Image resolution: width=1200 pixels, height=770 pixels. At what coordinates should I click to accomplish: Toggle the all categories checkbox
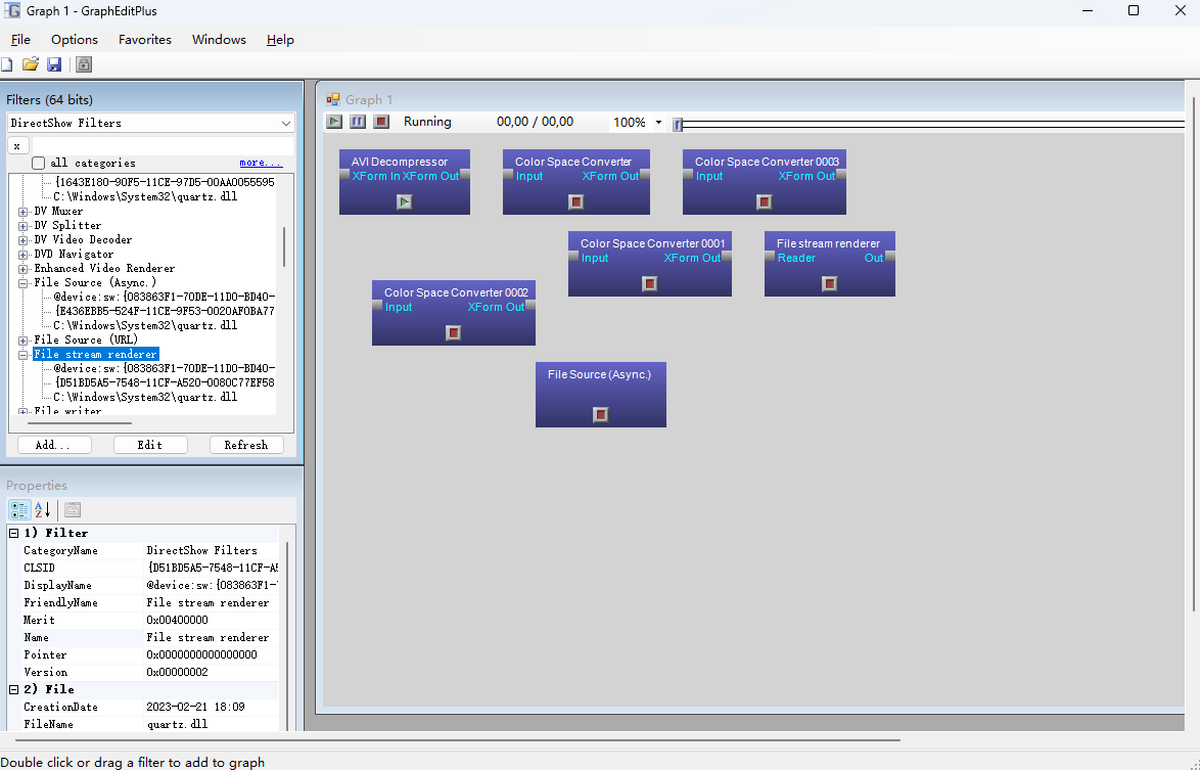click(x=38, y=163)
